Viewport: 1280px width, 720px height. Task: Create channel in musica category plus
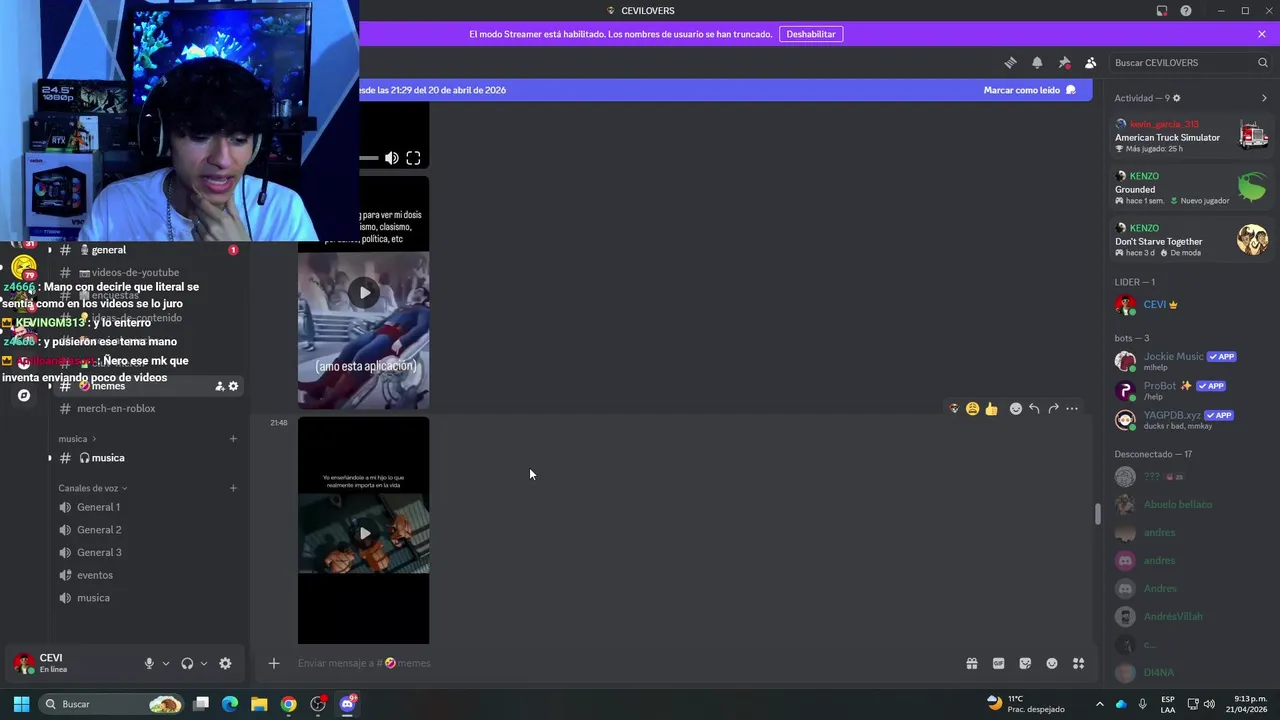pos(233,439)
